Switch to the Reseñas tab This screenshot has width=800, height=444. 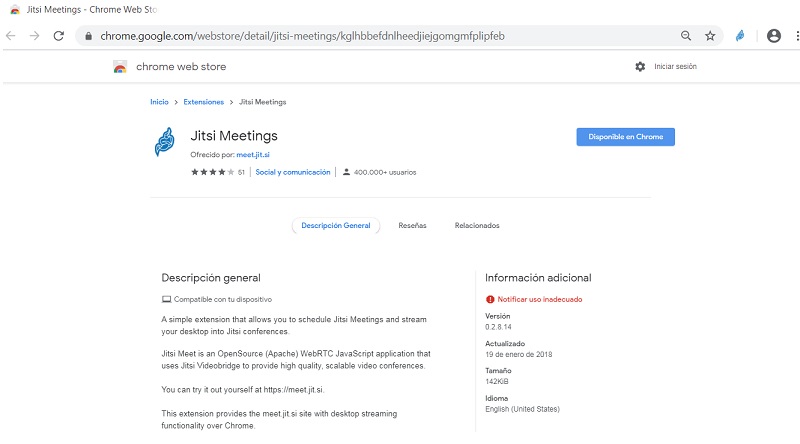(412, 226)
